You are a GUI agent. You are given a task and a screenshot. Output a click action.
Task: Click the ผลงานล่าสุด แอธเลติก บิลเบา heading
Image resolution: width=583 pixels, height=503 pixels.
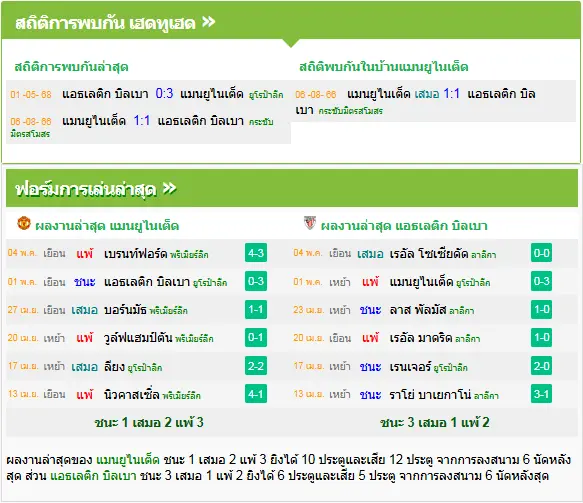404,226
